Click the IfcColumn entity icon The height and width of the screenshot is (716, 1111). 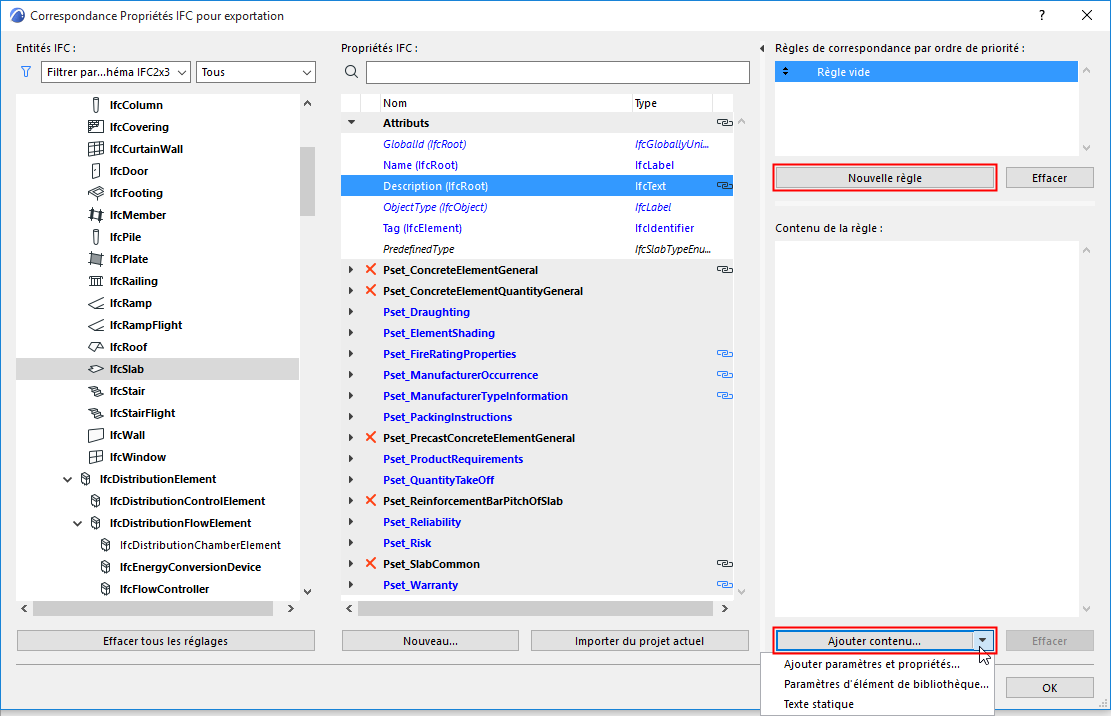pos(96,105)
